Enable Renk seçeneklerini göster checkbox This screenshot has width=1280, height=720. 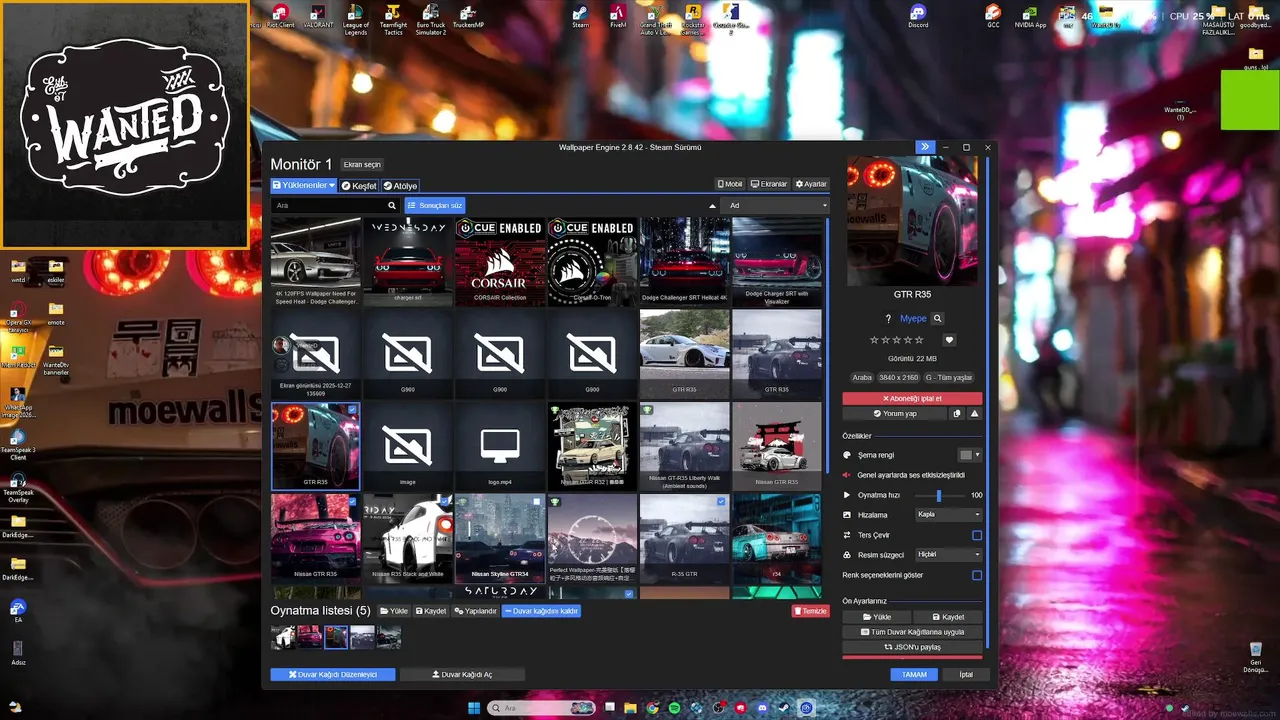(x=977, y=575)
